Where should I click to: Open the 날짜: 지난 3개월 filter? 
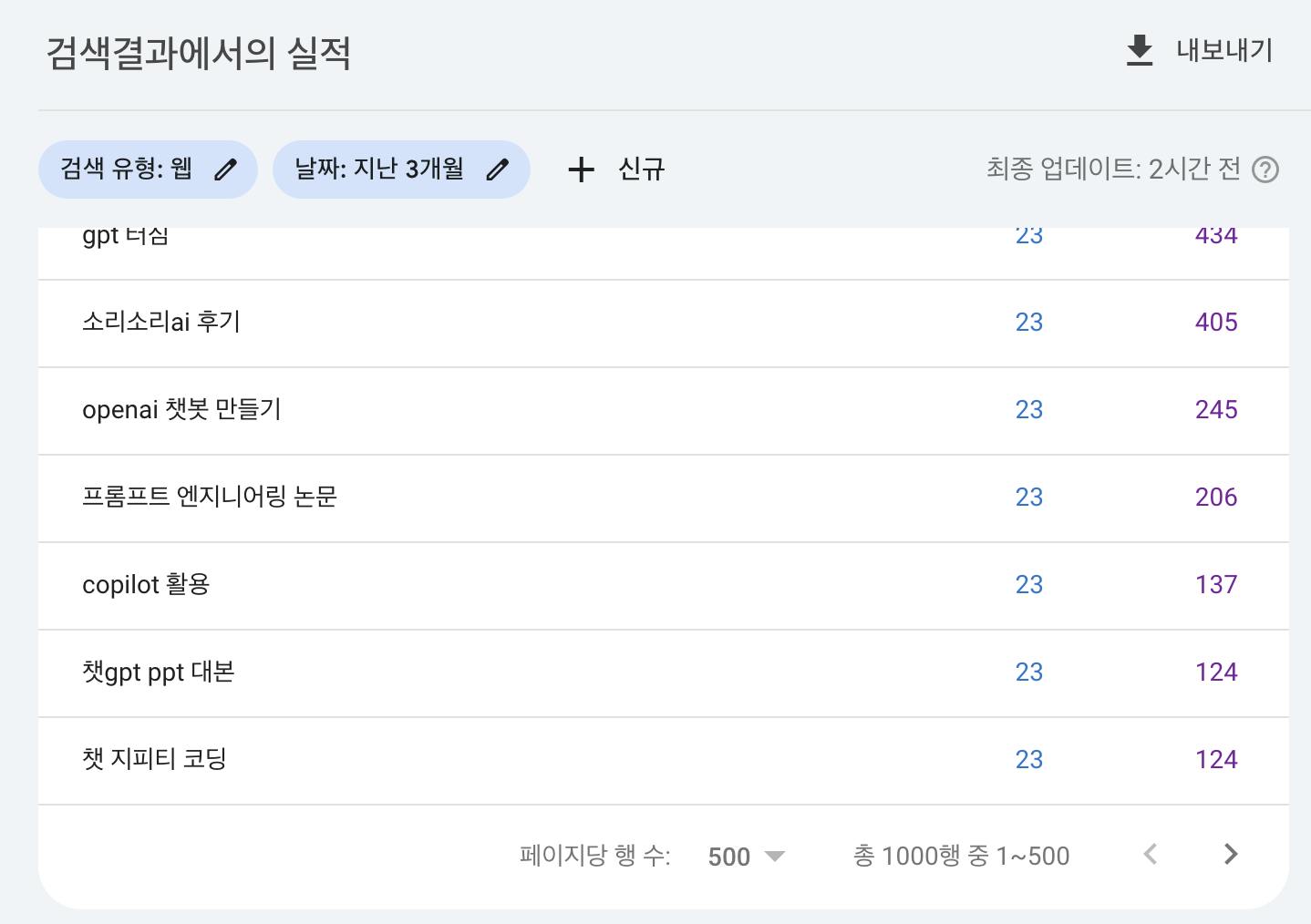tap(379, 169)
